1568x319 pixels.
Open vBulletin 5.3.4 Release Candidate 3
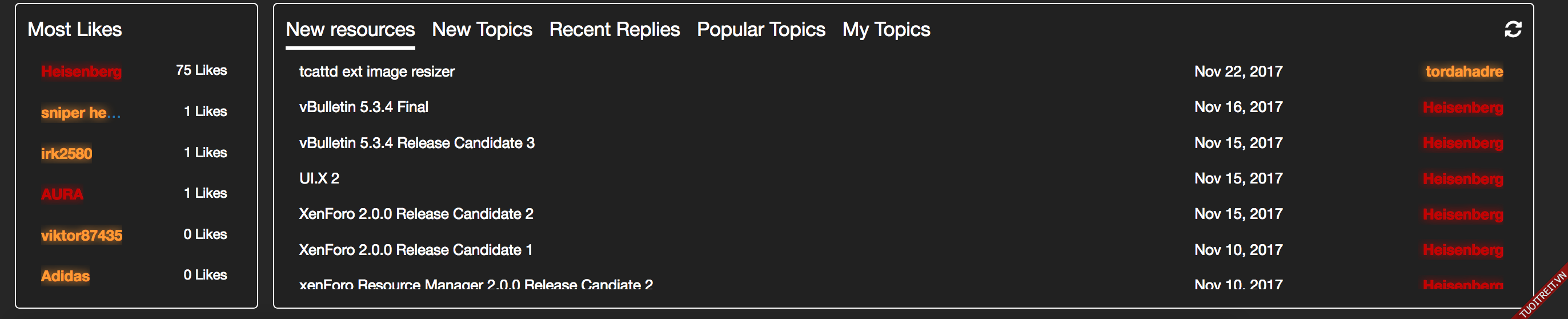pos(416,143)
